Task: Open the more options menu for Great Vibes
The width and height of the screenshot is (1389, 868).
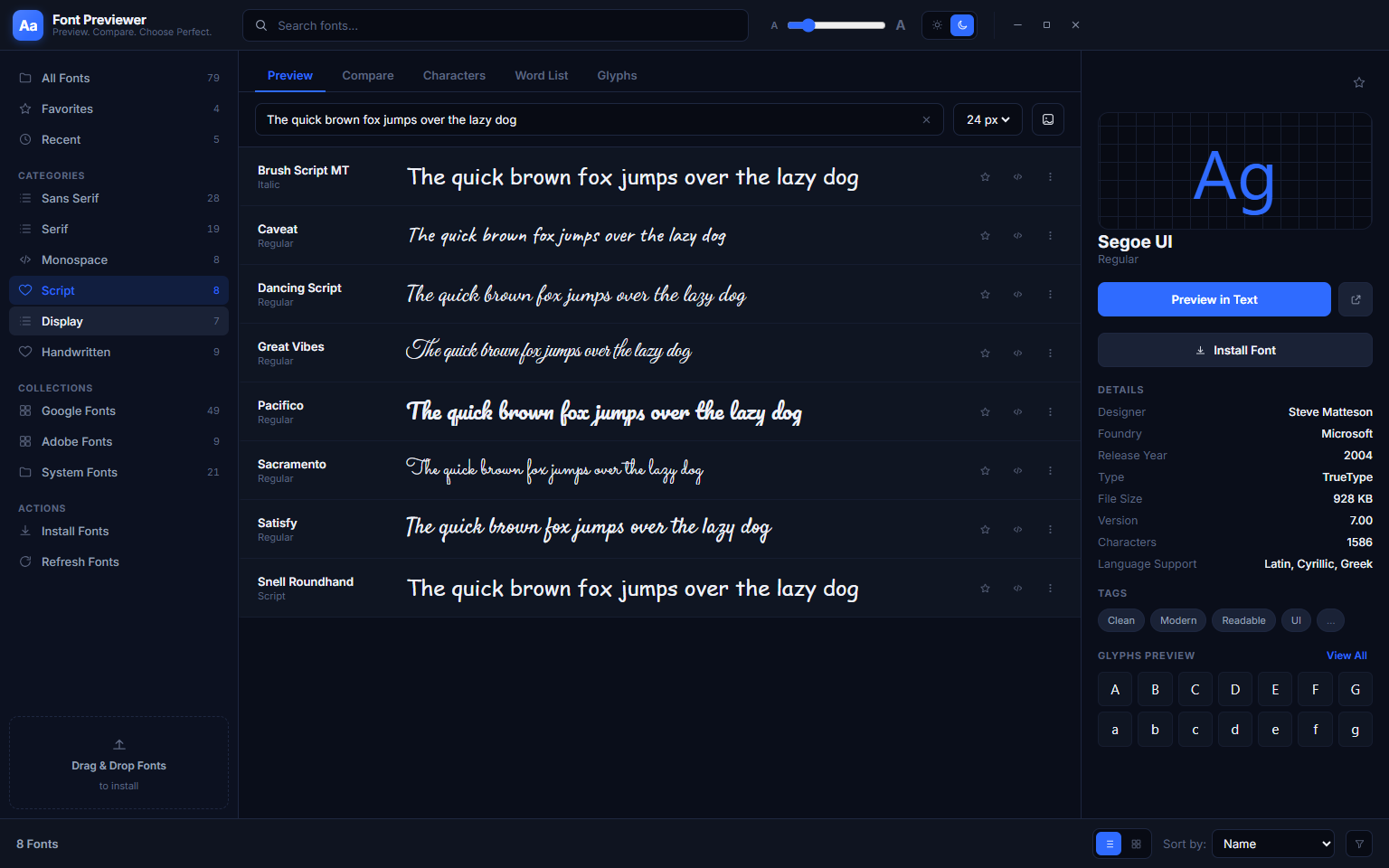Action: tap(1050, 354)
